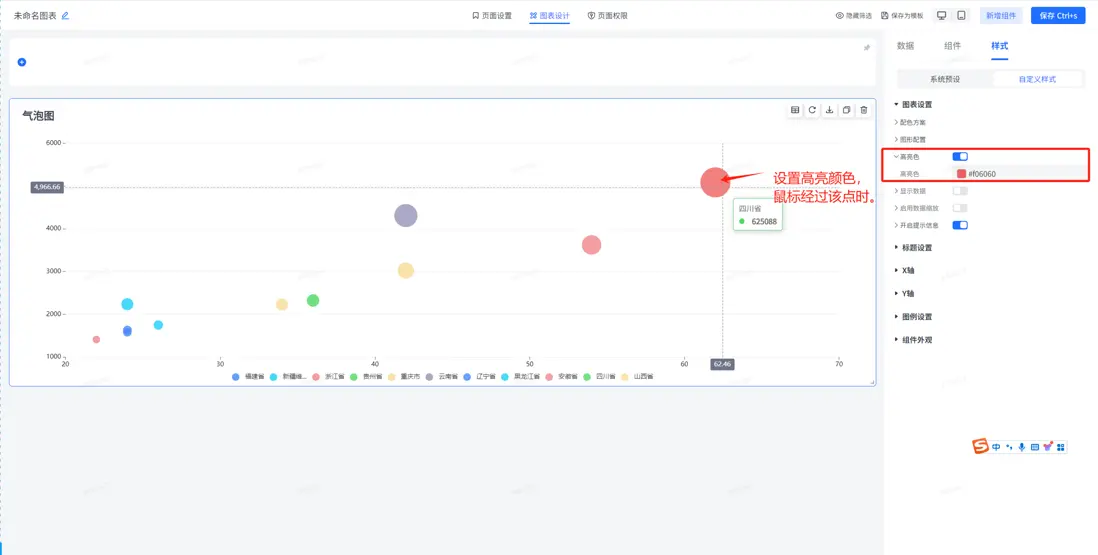1098x555 pixels.
Task: Open the #f06060 highlight color swatch
Action: (961, 174)
